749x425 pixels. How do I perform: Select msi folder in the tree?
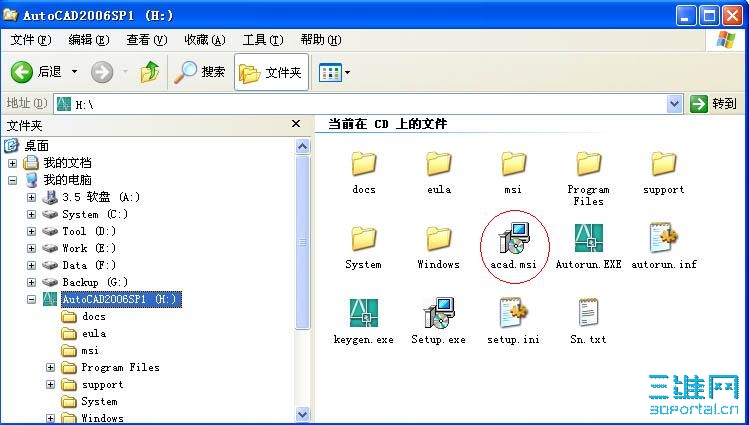point(90,351)
